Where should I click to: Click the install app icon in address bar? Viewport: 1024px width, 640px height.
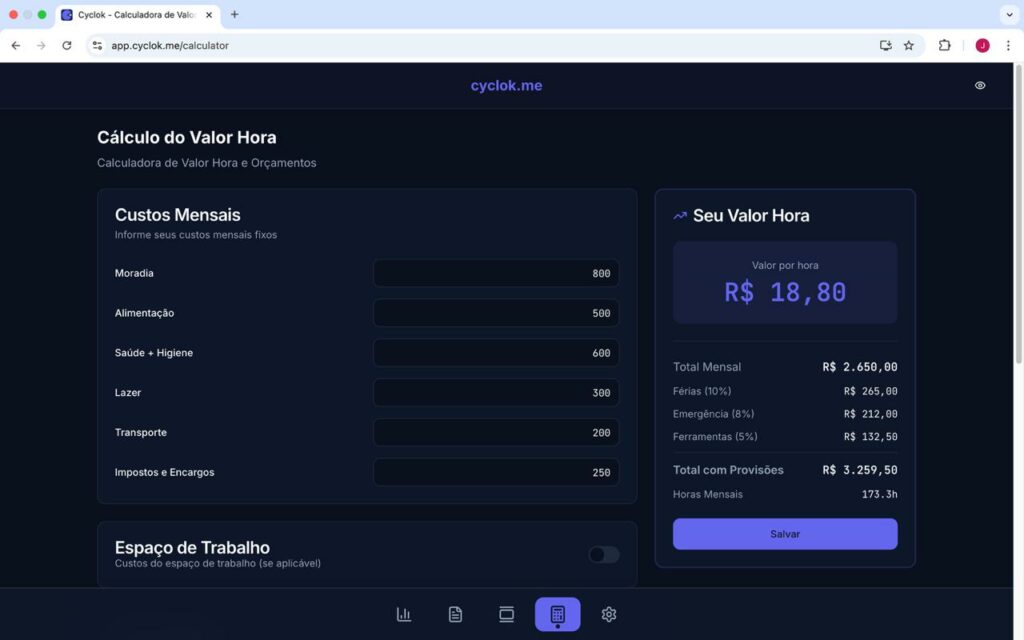(885, 45)
